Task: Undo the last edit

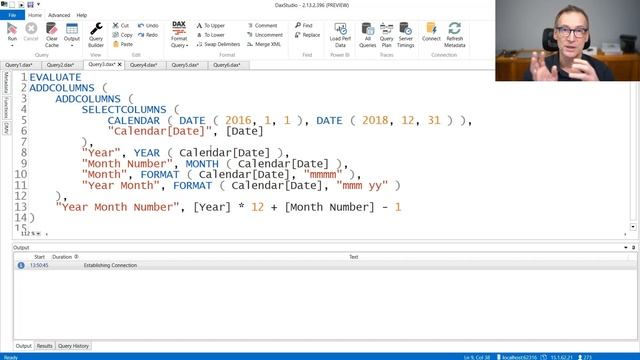Action: tap(148, 25)
